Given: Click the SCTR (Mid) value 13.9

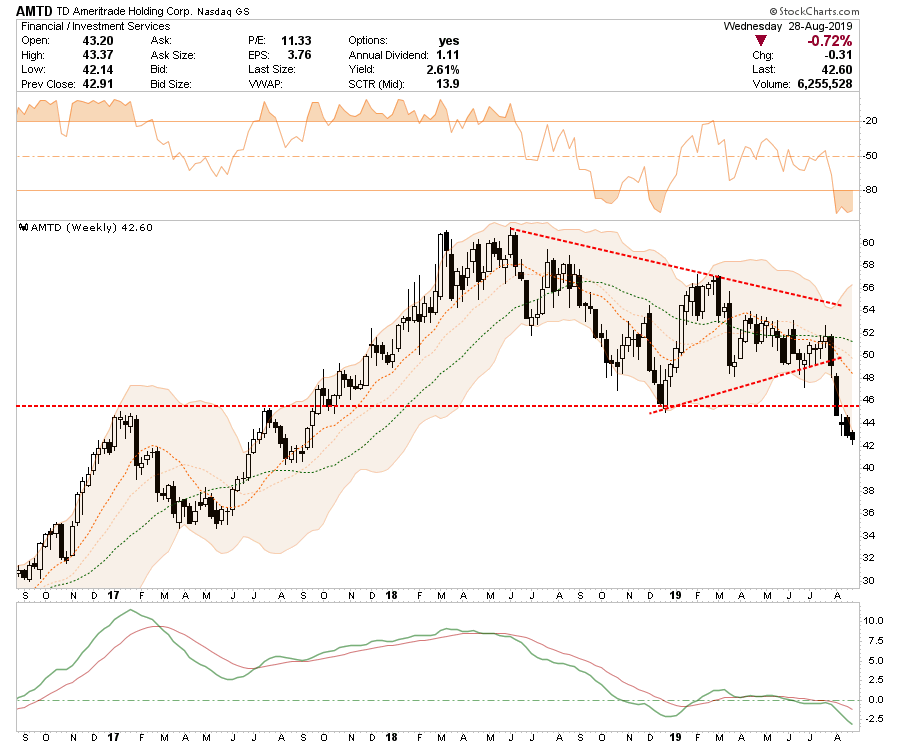Looking at the screenshot, I should click(448, 84).
